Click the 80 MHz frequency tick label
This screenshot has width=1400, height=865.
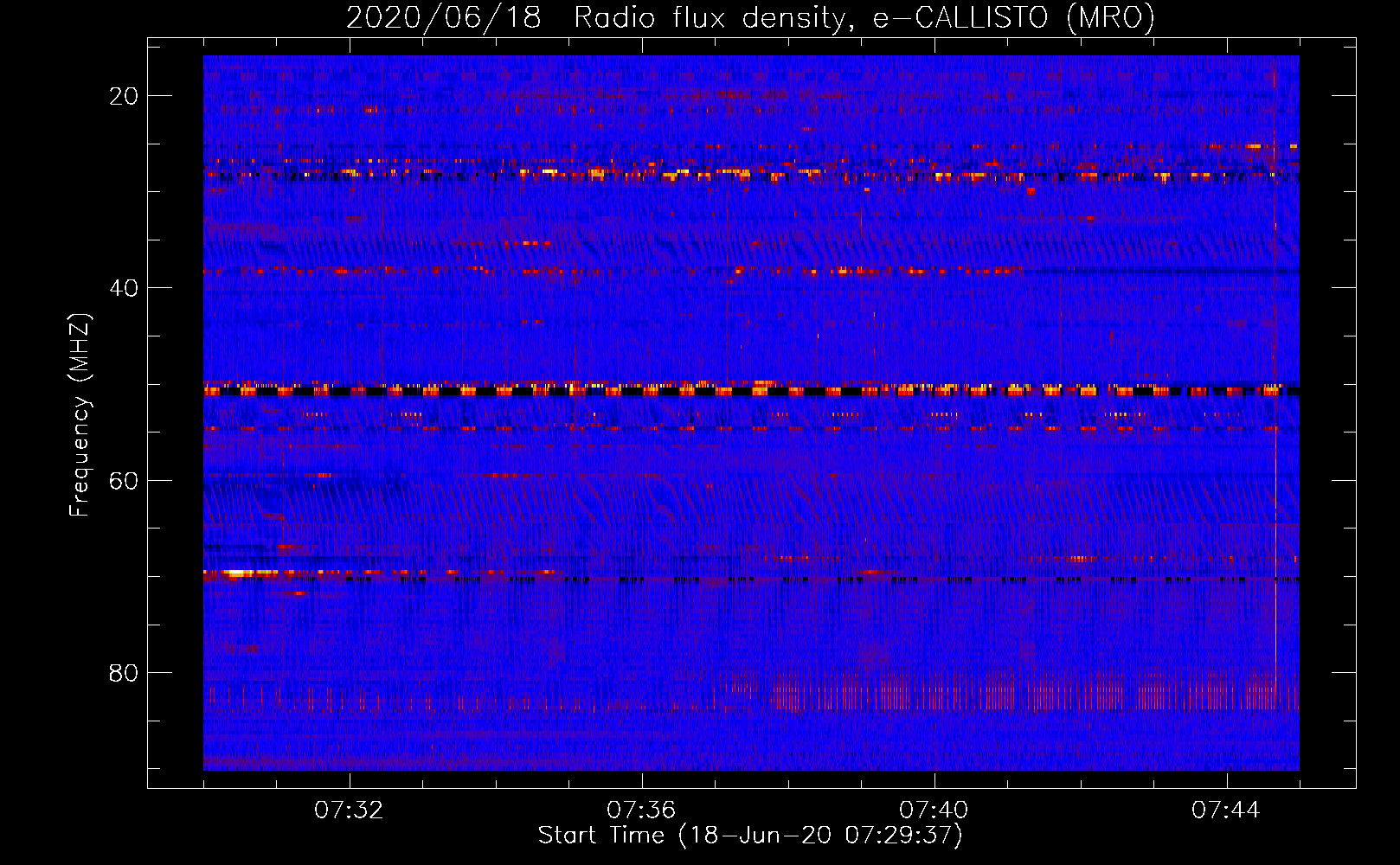124,672
